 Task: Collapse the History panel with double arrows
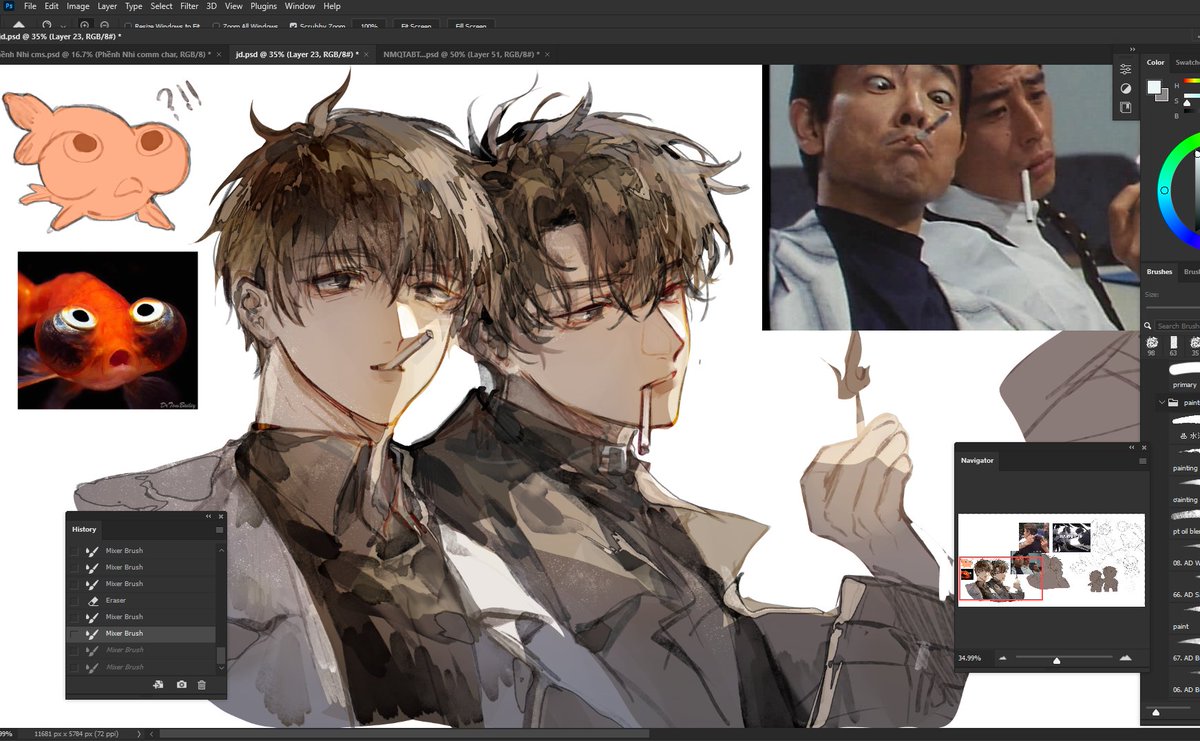tap(208, 516)
